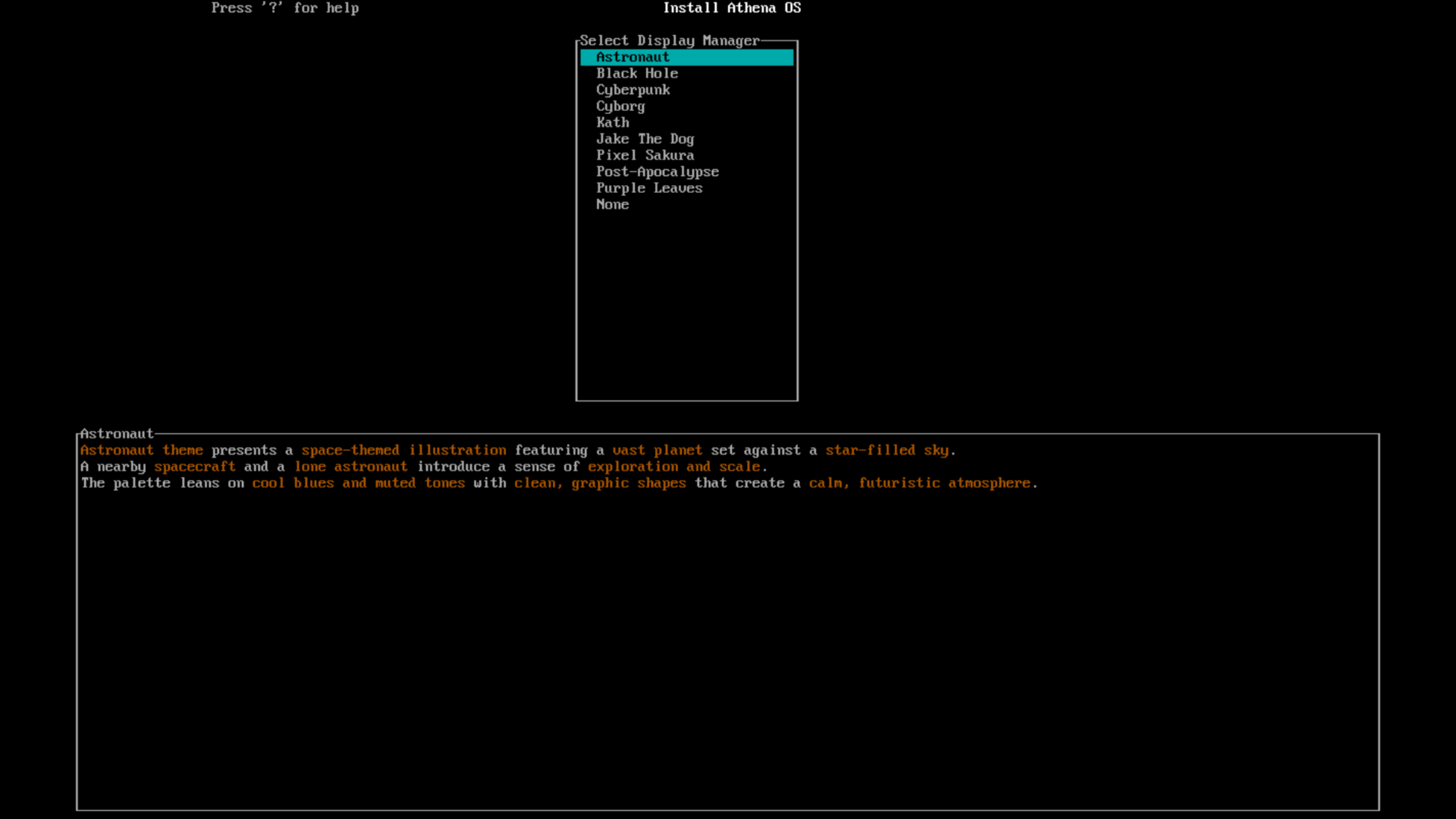The height and width of the screenshot is (819, 1456).
Task: Select Pixel Sakura from the theme list
Action: click(x=645, y=155)
